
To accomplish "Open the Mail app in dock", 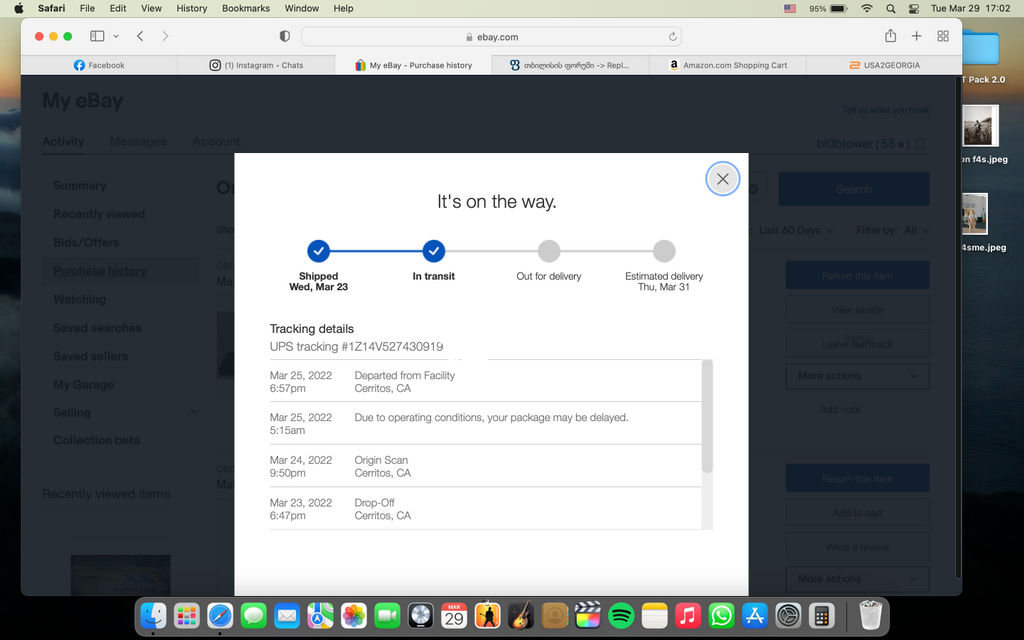I will [287, 616].
